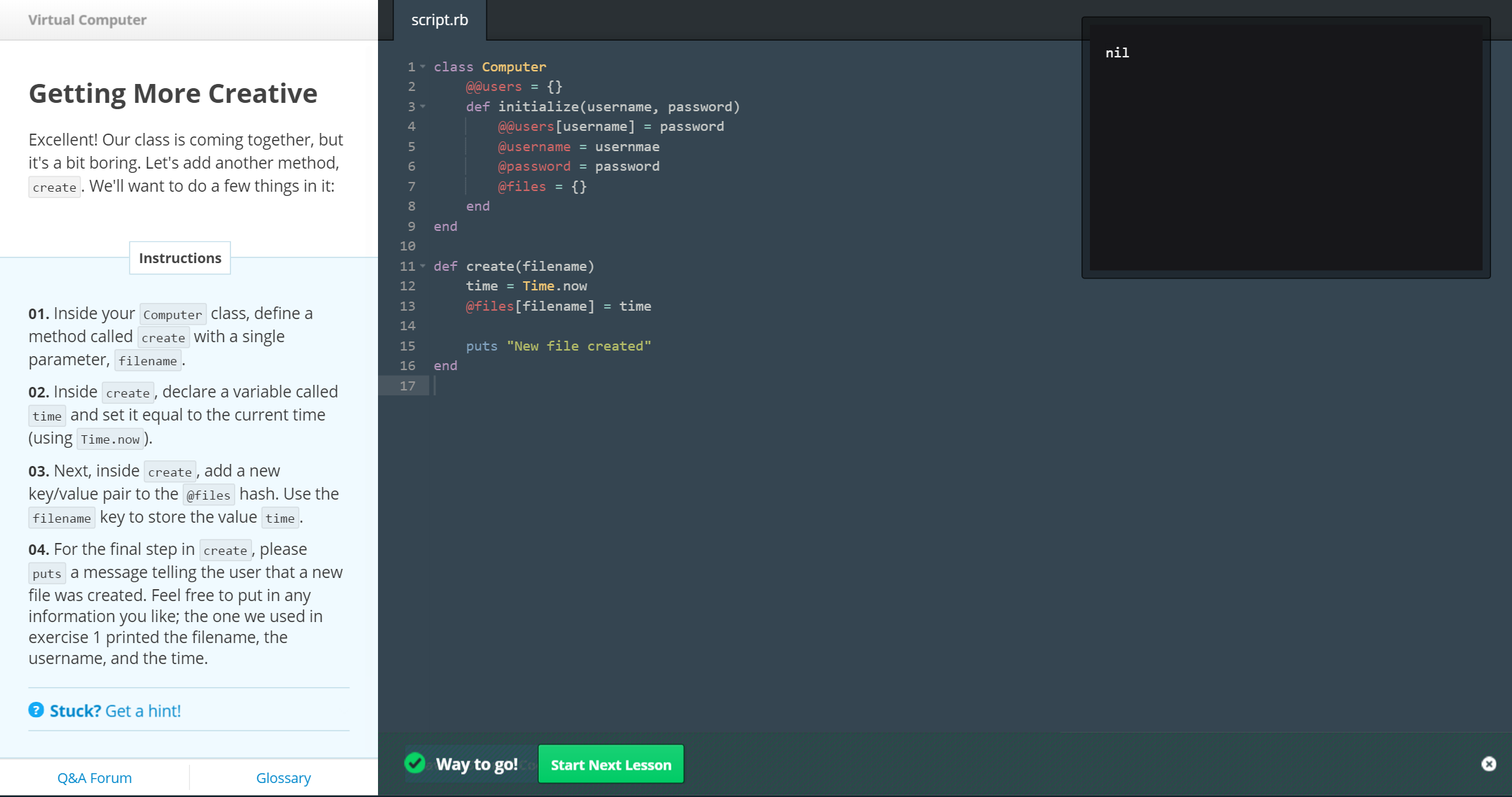Dismiss the success banner with X icon
This screenshot has width=1512, height=797.
[1489, 764]
